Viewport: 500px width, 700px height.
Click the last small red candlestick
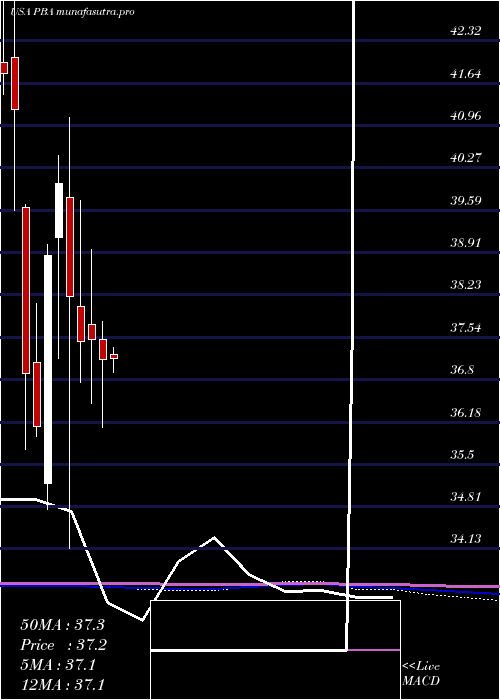point(114,356)
